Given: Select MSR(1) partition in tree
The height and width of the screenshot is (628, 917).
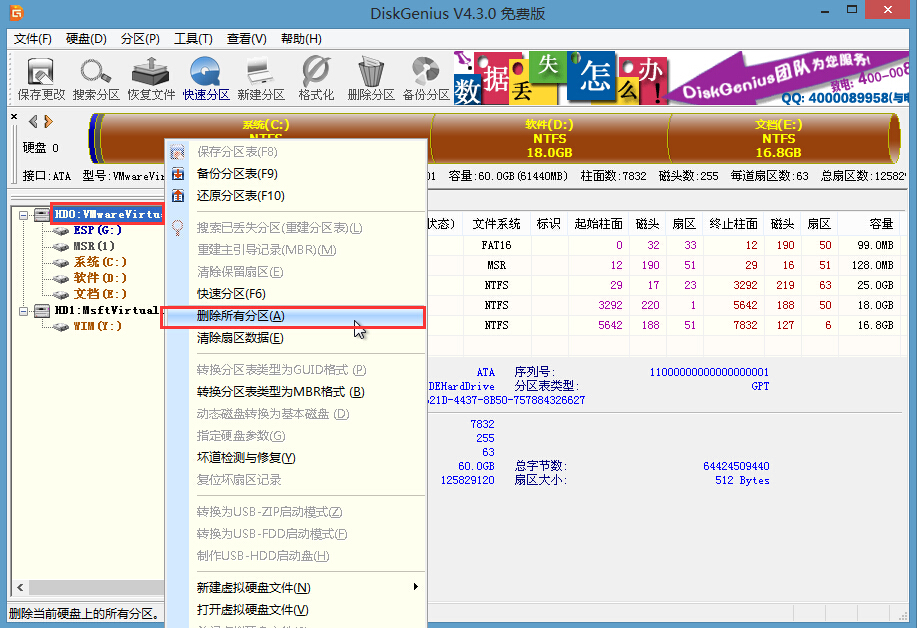Looking at the screenshot, I should 94,246.
